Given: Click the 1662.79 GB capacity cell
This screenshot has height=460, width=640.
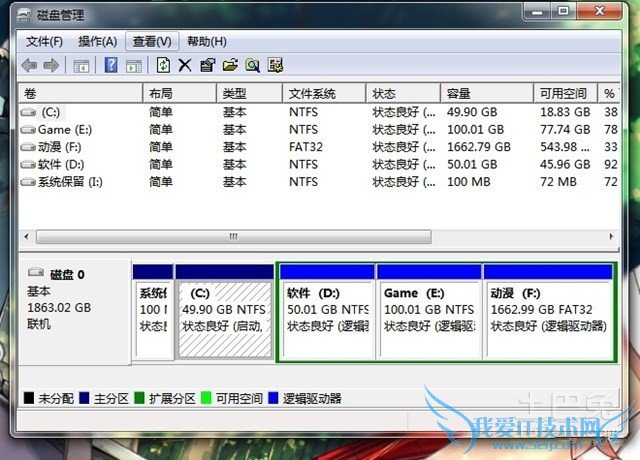Looking at the screenshot, I should pos(479,147).
